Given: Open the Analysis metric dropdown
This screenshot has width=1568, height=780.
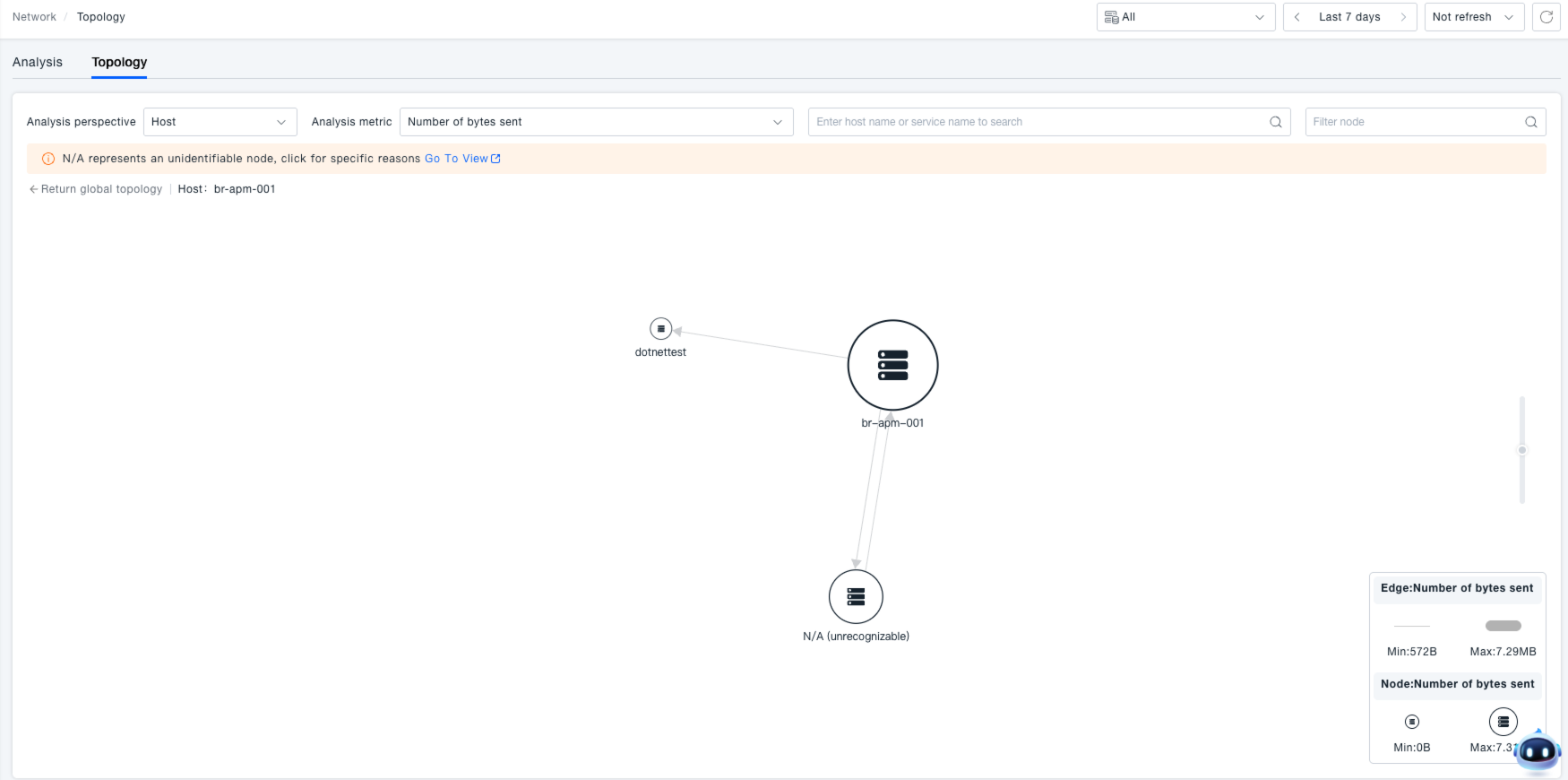Looking at the screenshot, I should coord(596,122).
